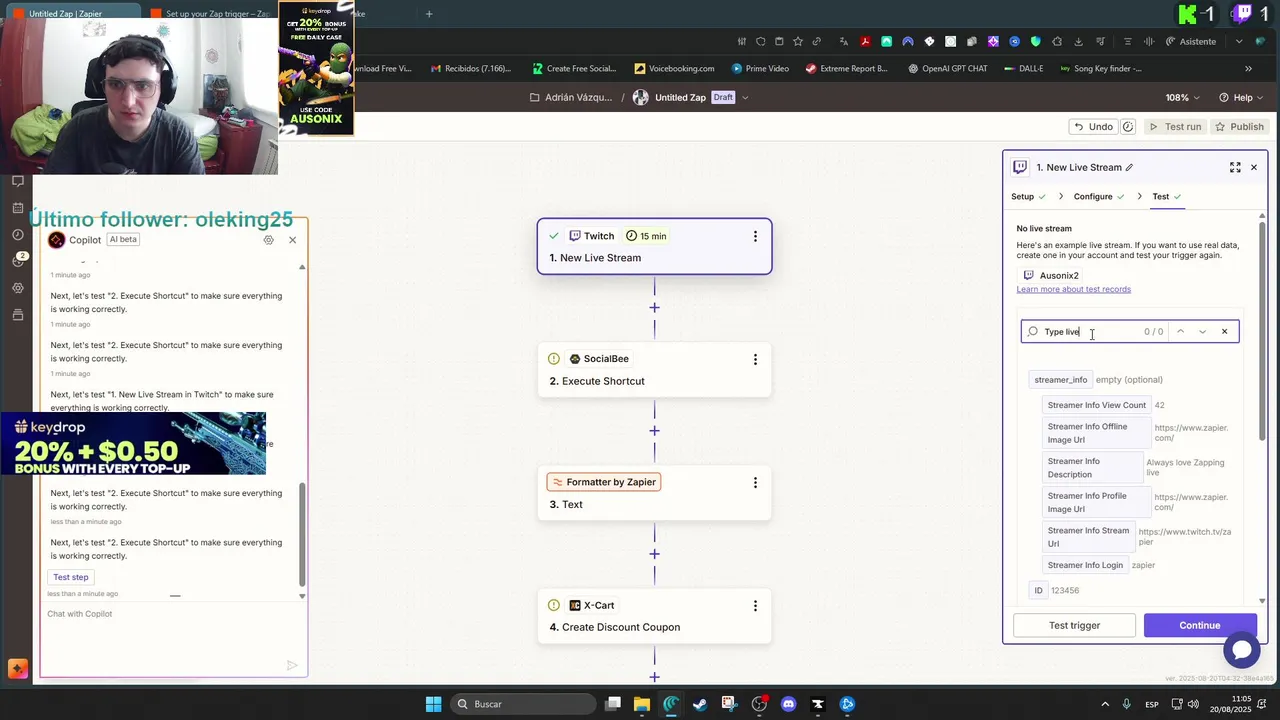Click the Asistente browser button
The height and width of the screenshot is (720, 1280).
pos(1190,41)
